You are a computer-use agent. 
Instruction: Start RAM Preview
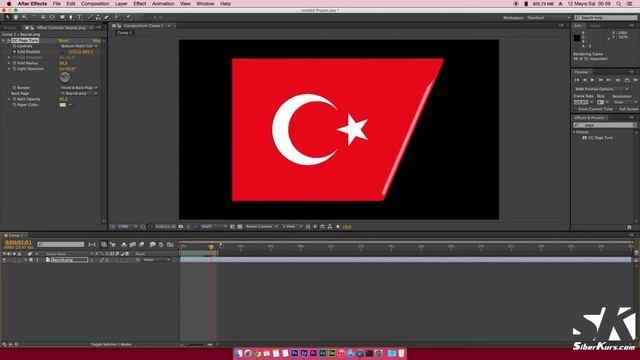pos(635,80)
